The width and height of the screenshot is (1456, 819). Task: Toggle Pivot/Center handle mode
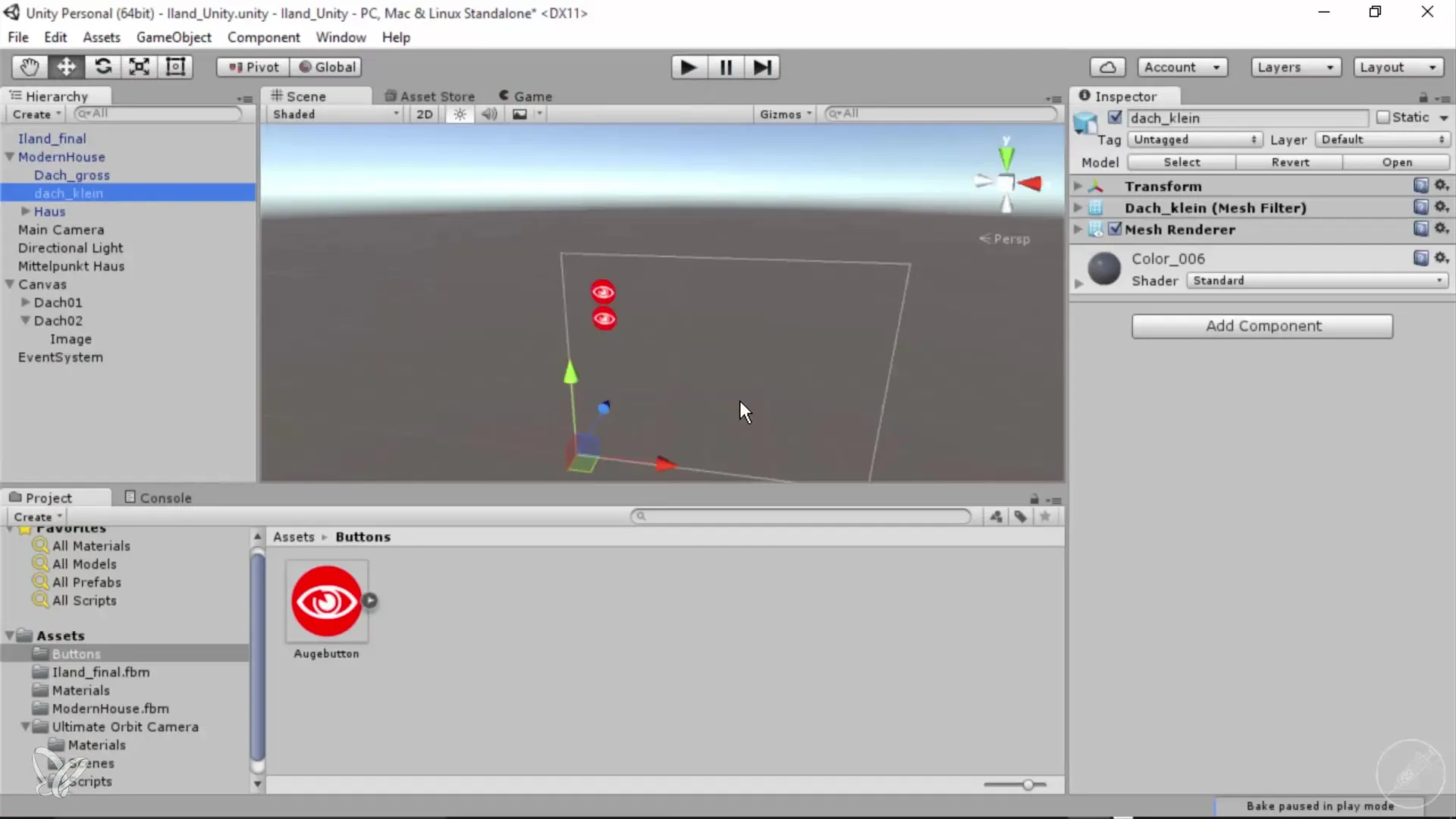point(253,67)
